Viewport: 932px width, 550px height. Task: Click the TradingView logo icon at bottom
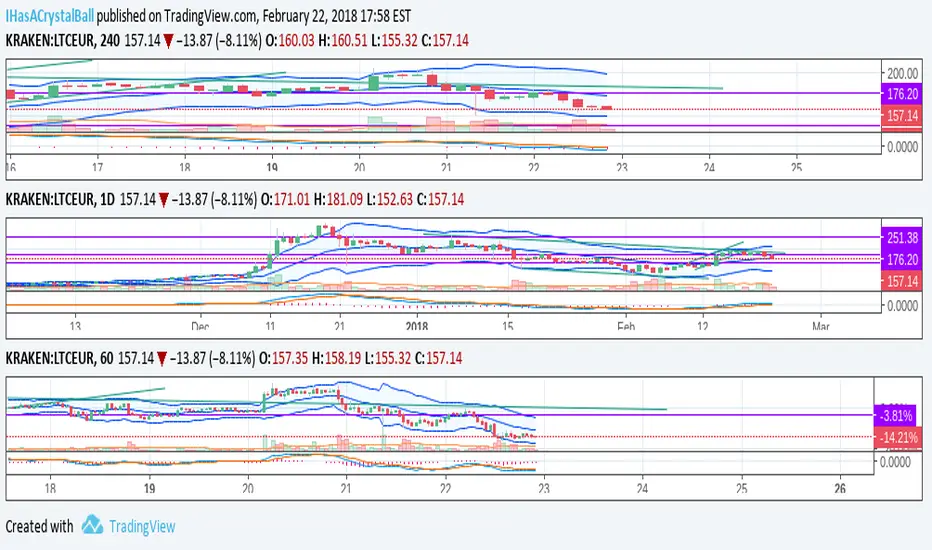92,524
